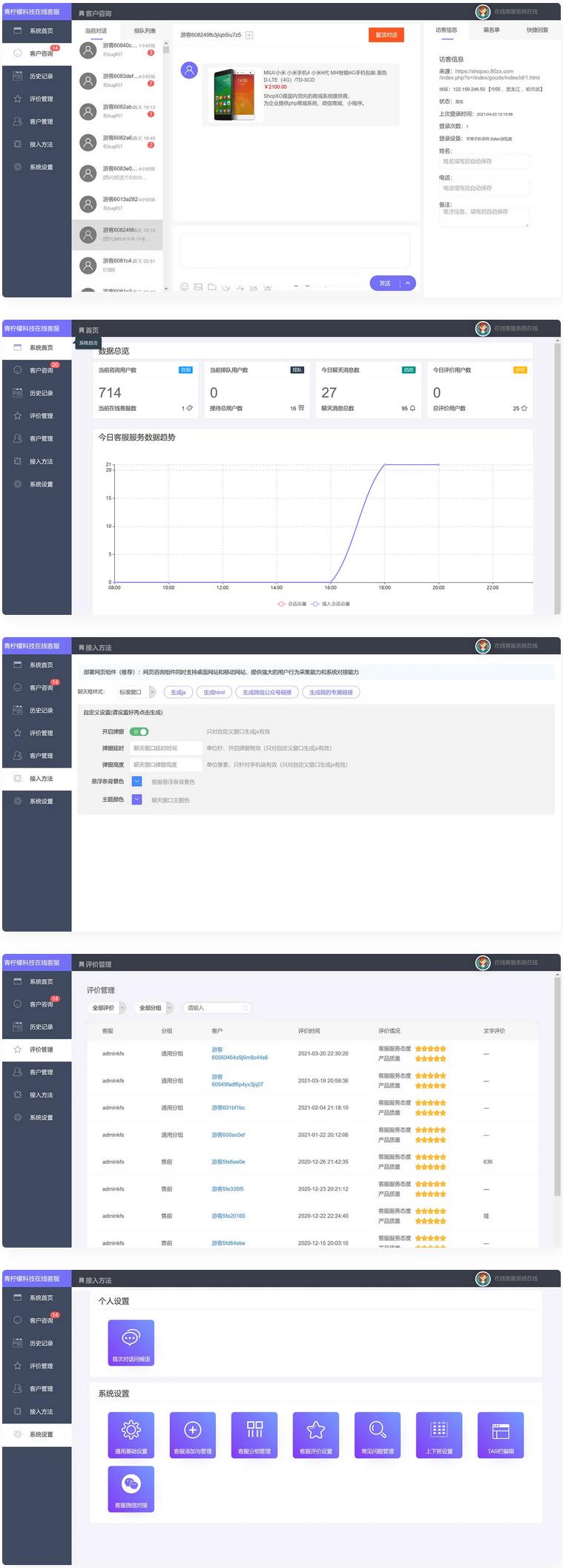Image resolution: width=563 pixels, height=1568 pixels.
Task: Toggle the 开启弹窗 switch off
Action: click(139, 731)
